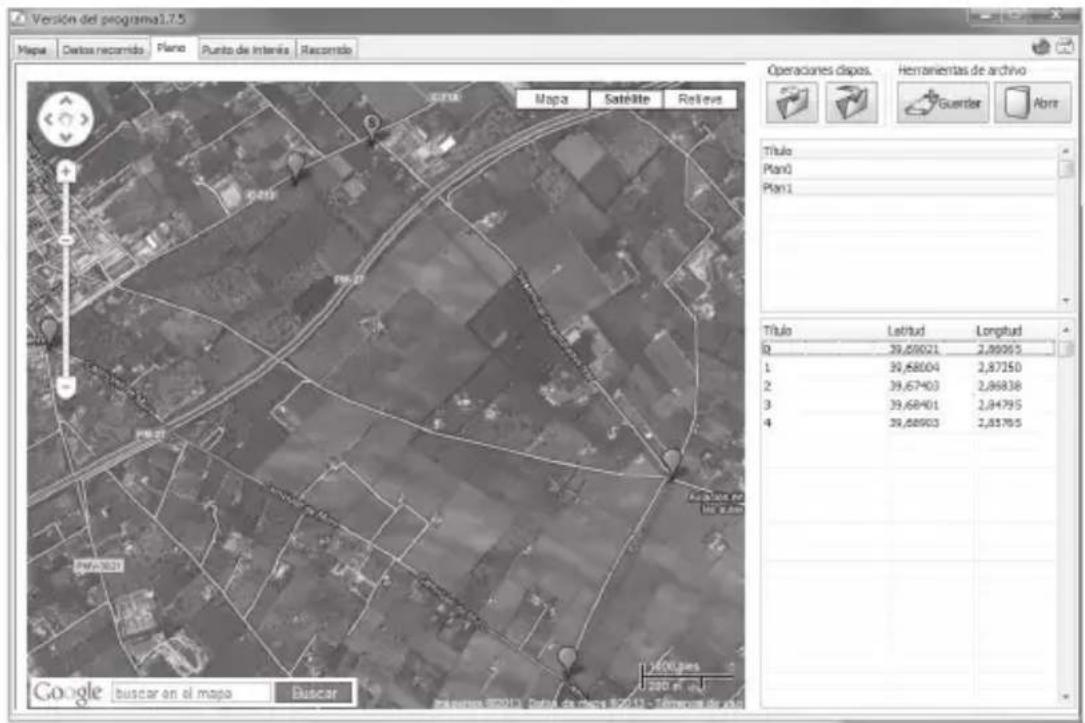Viewport: 1085px width, 723px height.
Task: Click latitude cell 39,68004
Action: pyautogui.click(x=913, y=367)
